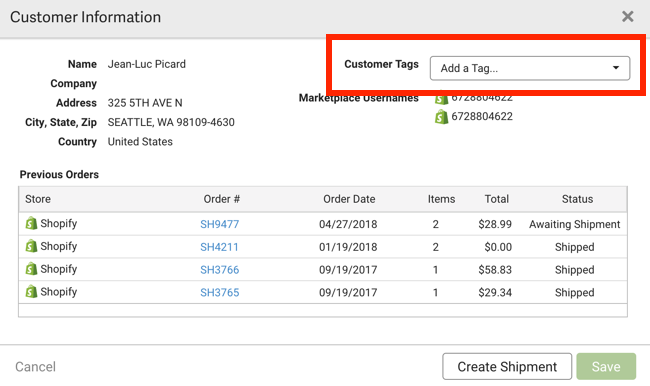Sort by Order Date column header
The image size is (650, 386).
tap(349, 199)
